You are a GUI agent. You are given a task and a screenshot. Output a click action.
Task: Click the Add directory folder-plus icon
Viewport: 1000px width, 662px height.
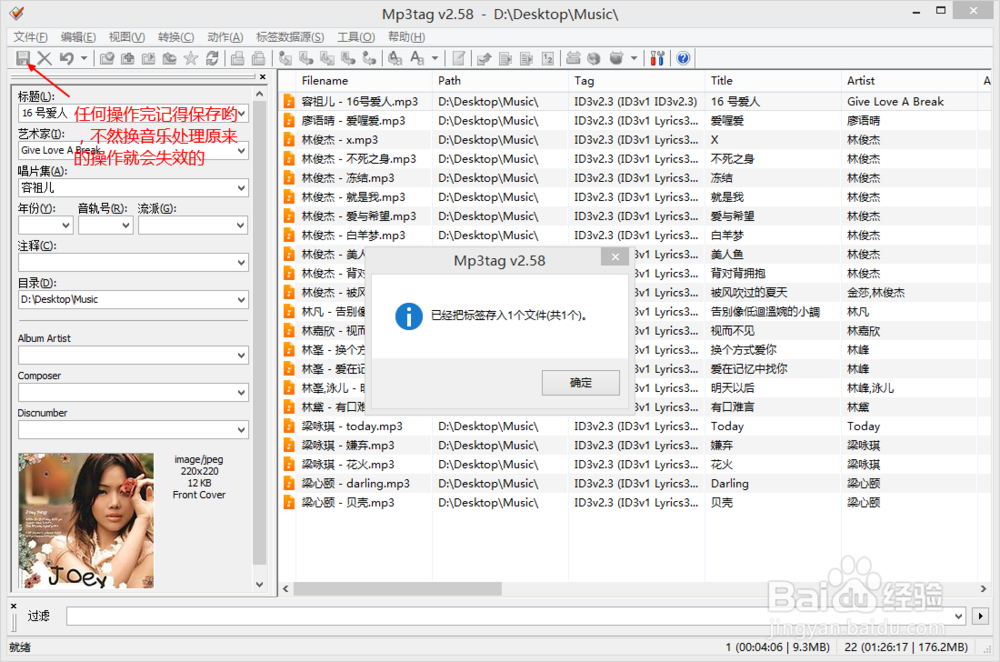[128, 59]
